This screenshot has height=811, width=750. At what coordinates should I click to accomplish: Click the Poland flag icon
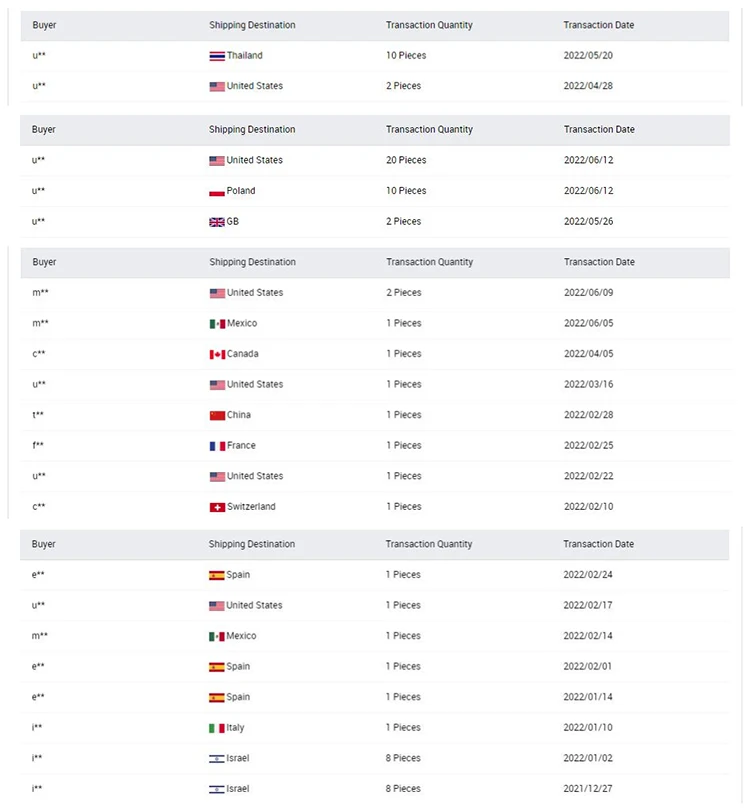click(216, 191)
